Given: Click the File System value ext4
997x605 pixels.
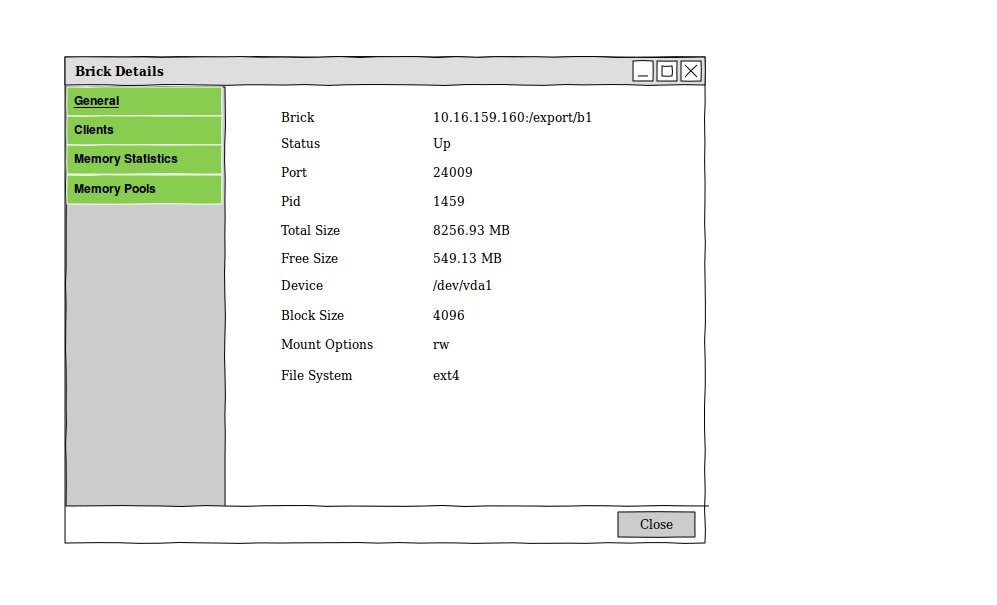Looking at the screenshot, I should [x=446, y=375].
